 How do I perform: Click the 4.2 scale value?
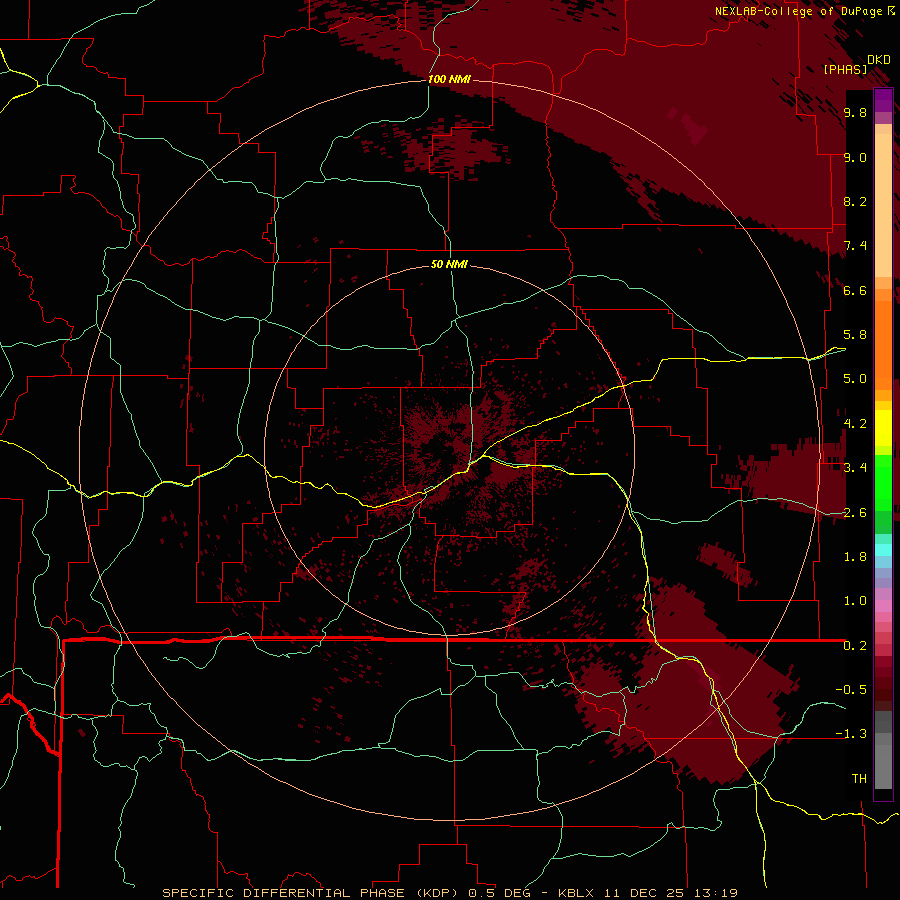[855, 424]
